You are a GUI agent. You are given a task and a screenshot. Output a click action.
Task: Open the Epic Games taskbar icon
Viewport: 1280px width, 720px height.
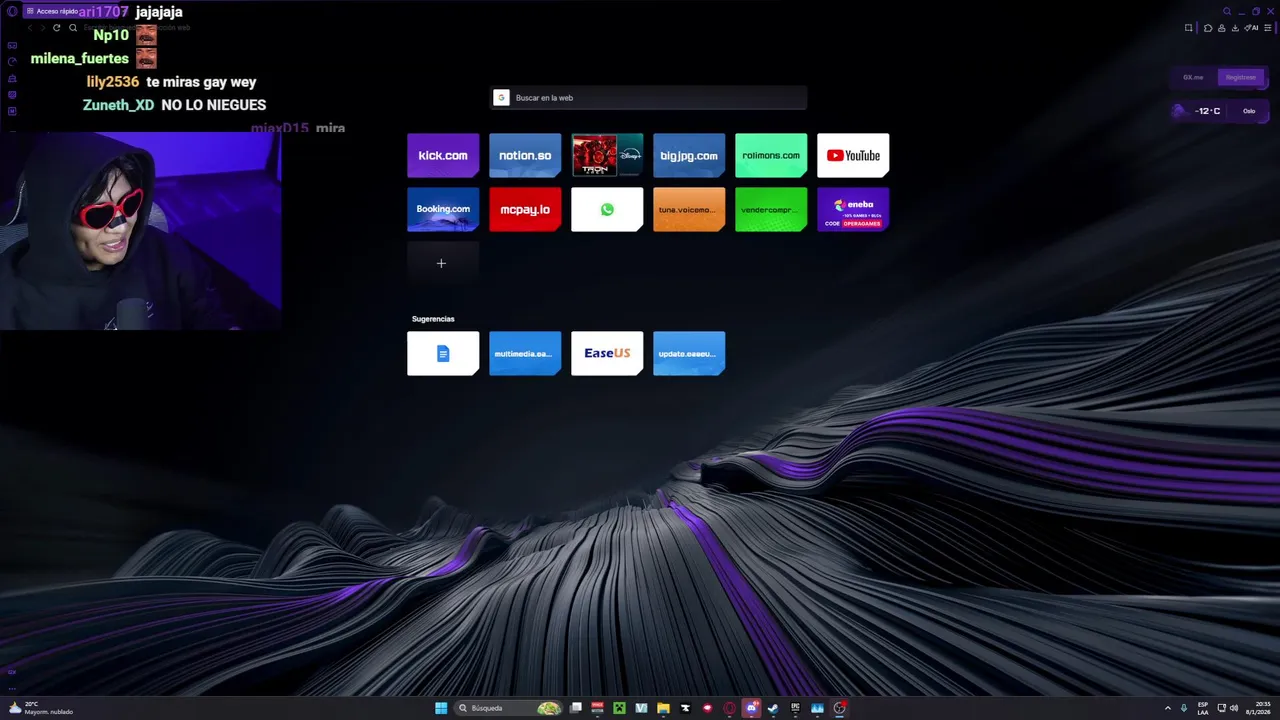795,708
